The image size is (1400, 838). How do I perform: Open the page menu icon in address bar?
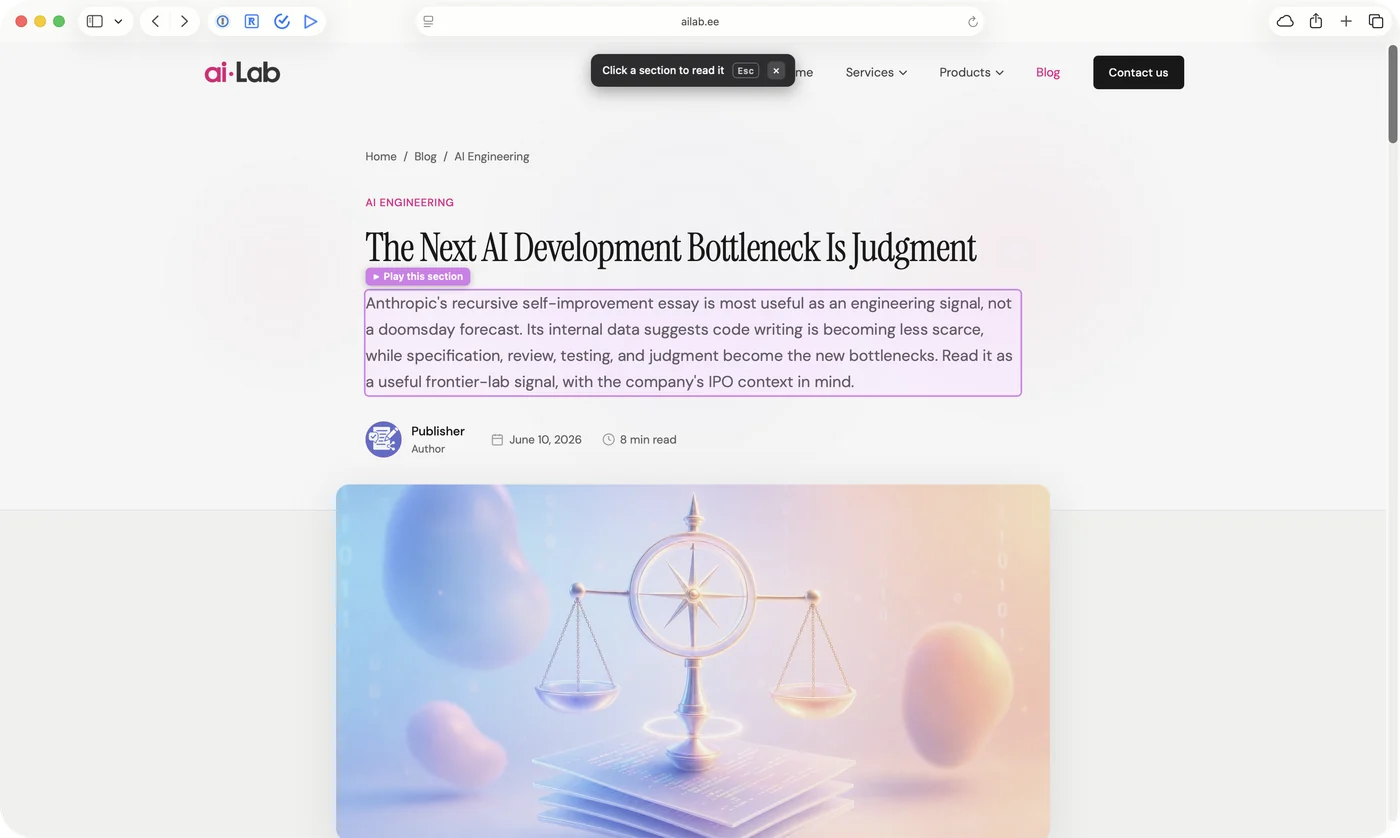pos(428,21)
